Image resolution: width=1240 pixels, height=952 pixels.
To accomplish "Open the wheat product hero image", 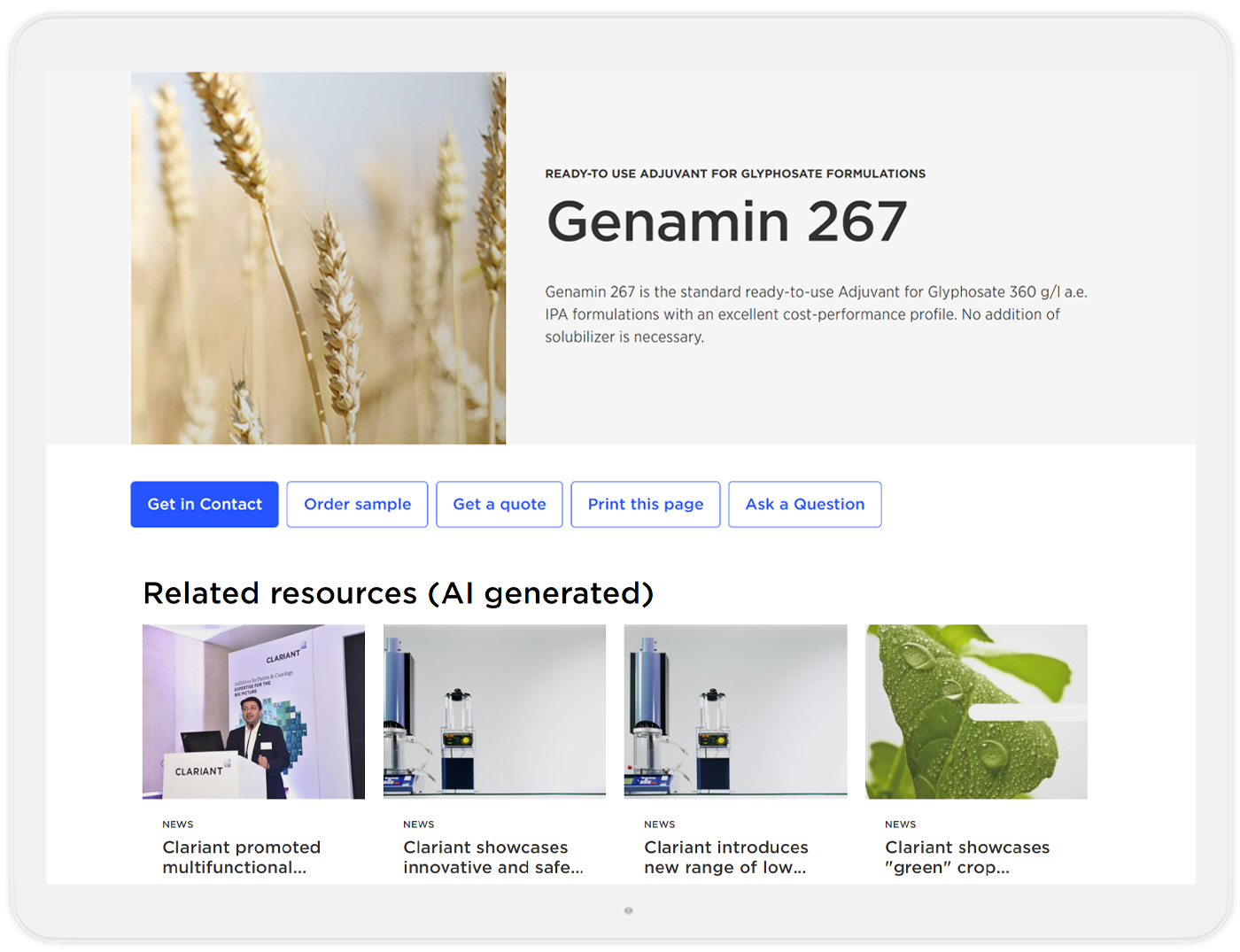I will (x=319, y=258).
